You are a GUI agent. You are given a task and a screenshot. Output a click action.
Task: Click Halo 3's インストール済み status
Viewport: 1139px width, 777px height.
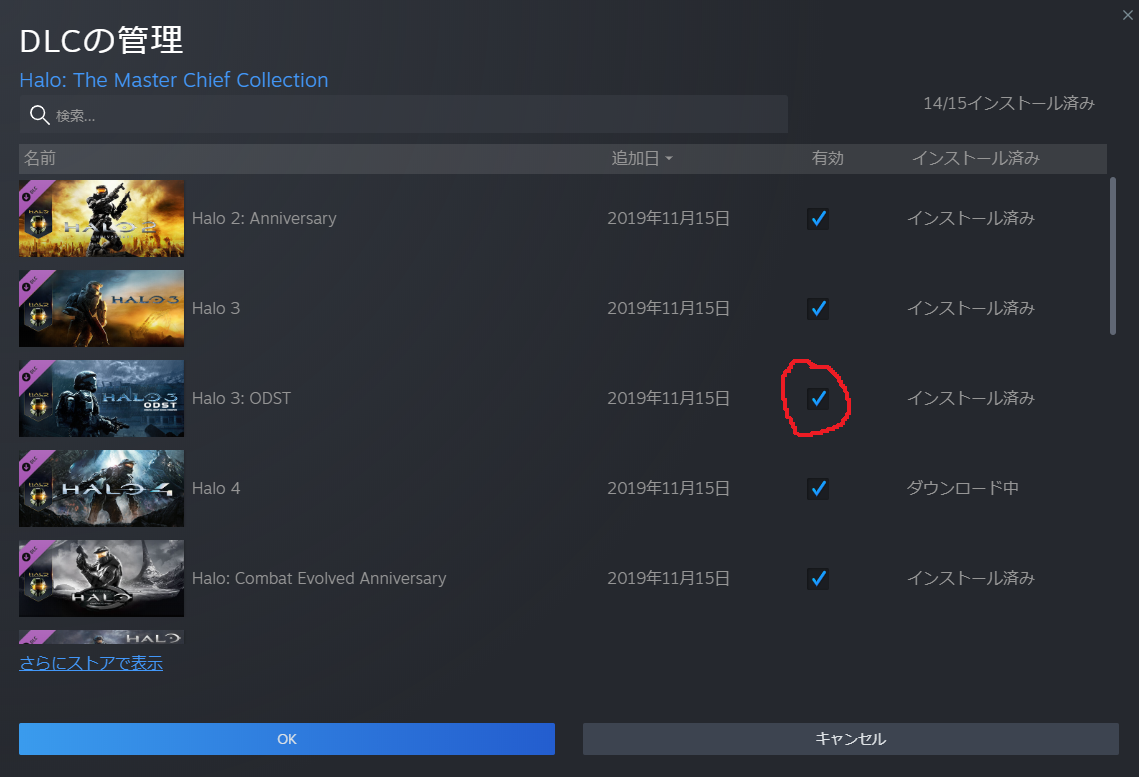(970, 308)
